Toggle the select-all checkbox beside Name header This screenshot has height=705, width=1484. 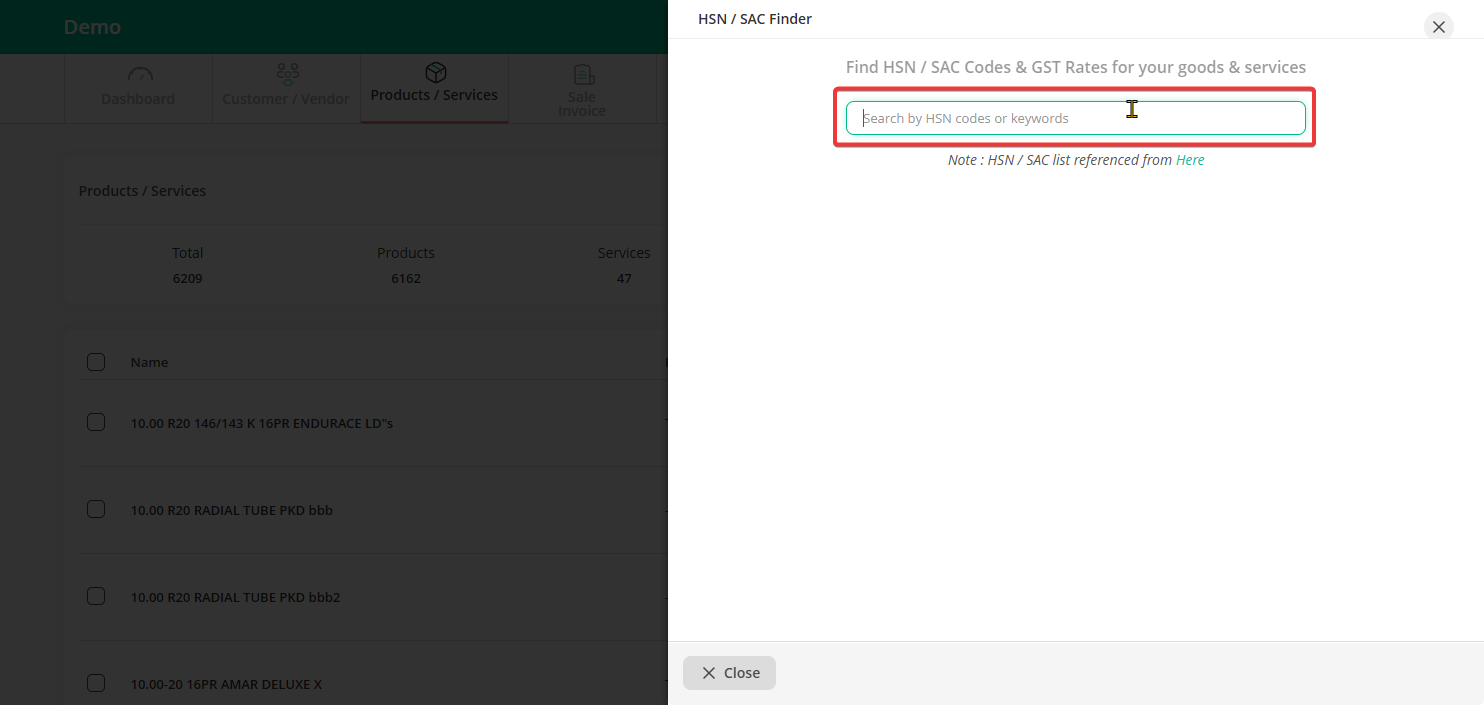96,362
